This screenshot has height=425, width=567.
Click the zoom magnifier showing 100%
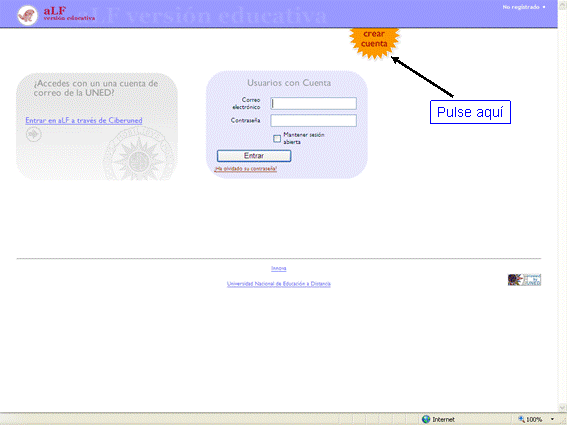pyautogui.click(x=521, y=419)
